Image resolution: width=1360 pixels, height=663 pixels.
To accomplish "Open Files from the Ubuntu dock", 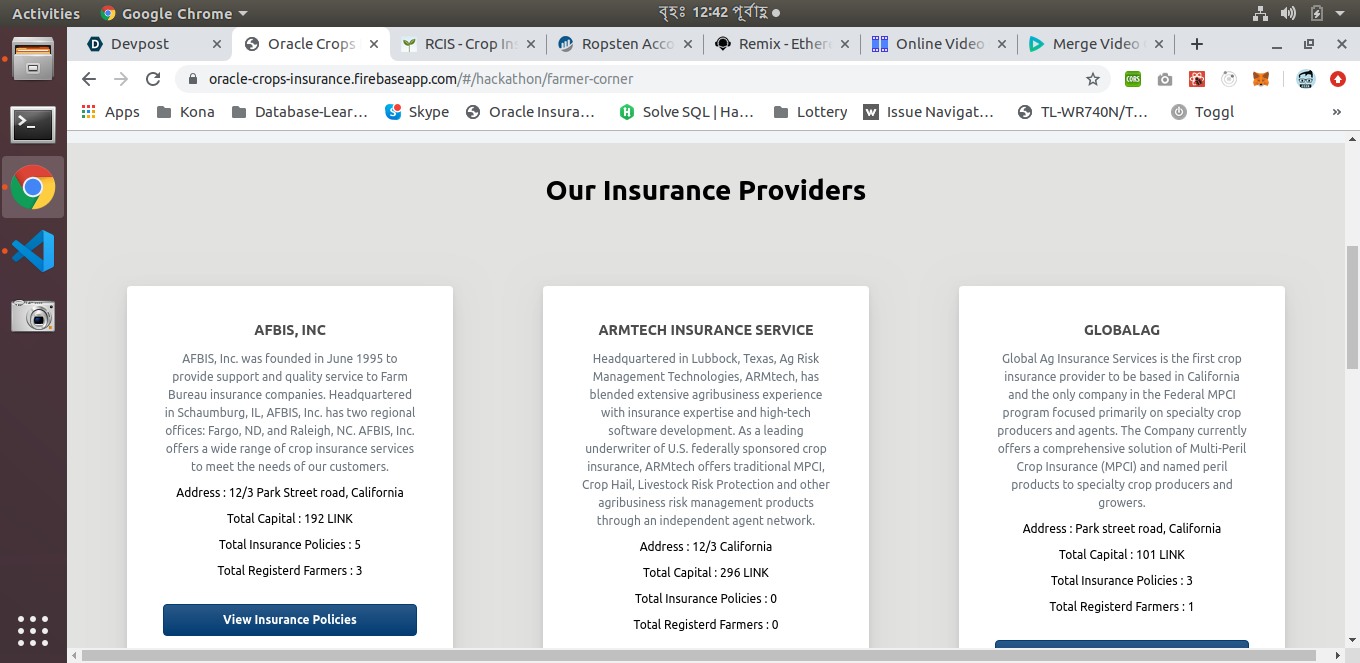I will (33, 59).
